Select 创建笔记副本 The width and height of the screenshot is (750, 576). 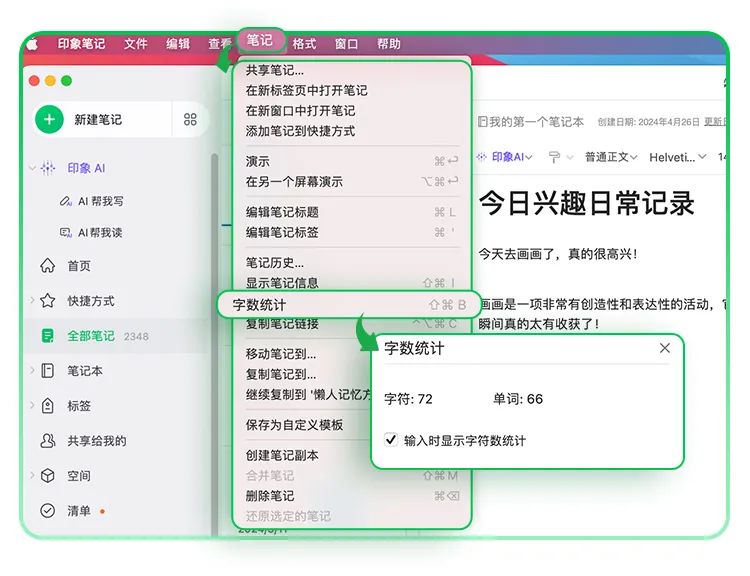pos(304,455)
